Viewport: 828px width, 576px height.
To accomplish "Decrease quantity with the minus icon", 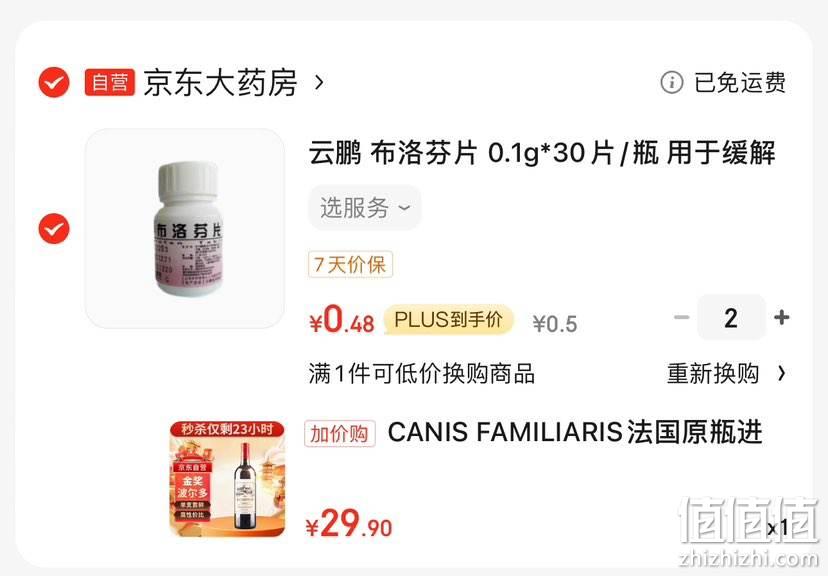I will (682, 317).
